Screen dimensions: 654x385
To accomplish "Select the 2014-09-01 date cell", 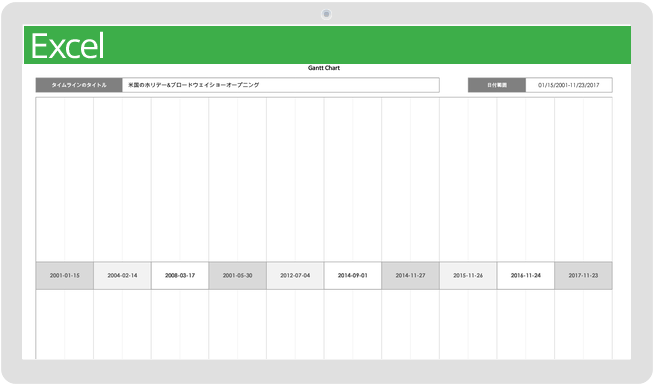I will point(353,276).
